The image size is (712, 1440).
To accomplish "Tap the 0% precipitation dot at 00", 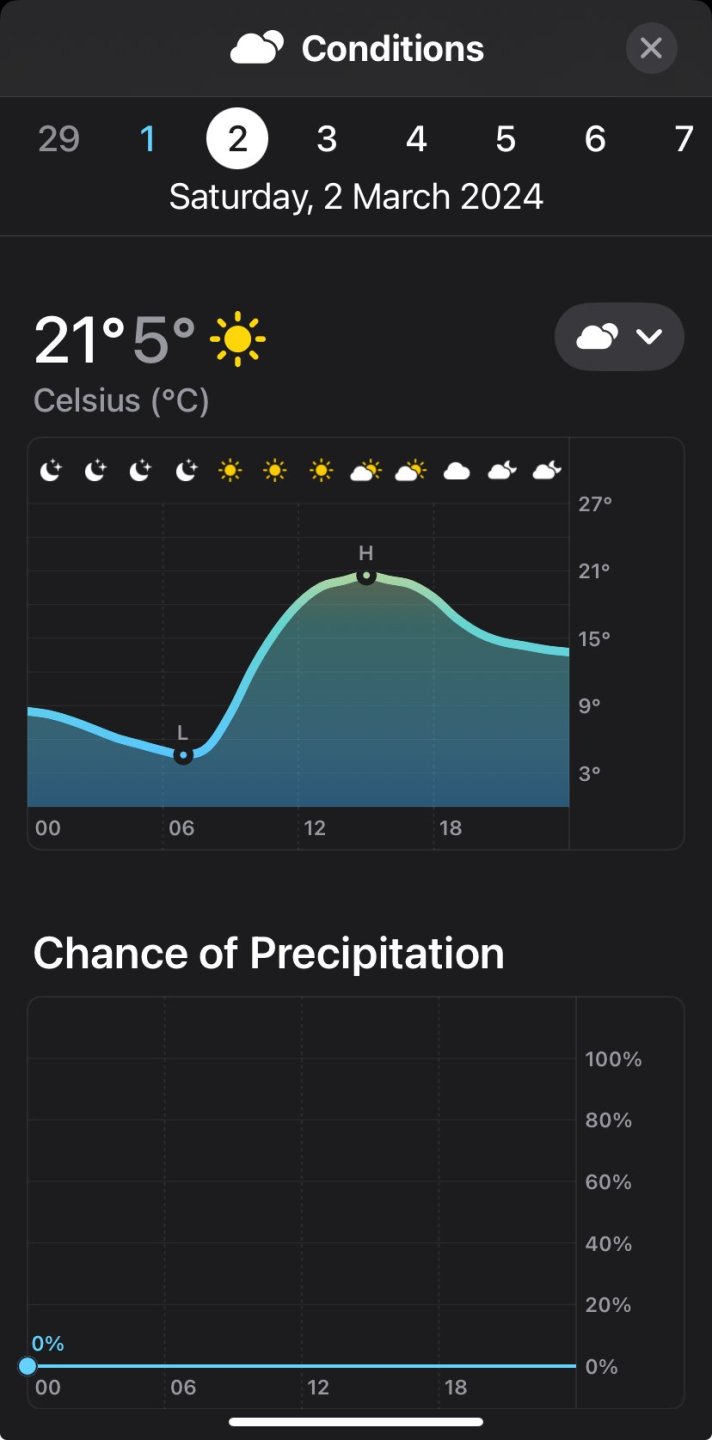I will [x=28, y=1366].
